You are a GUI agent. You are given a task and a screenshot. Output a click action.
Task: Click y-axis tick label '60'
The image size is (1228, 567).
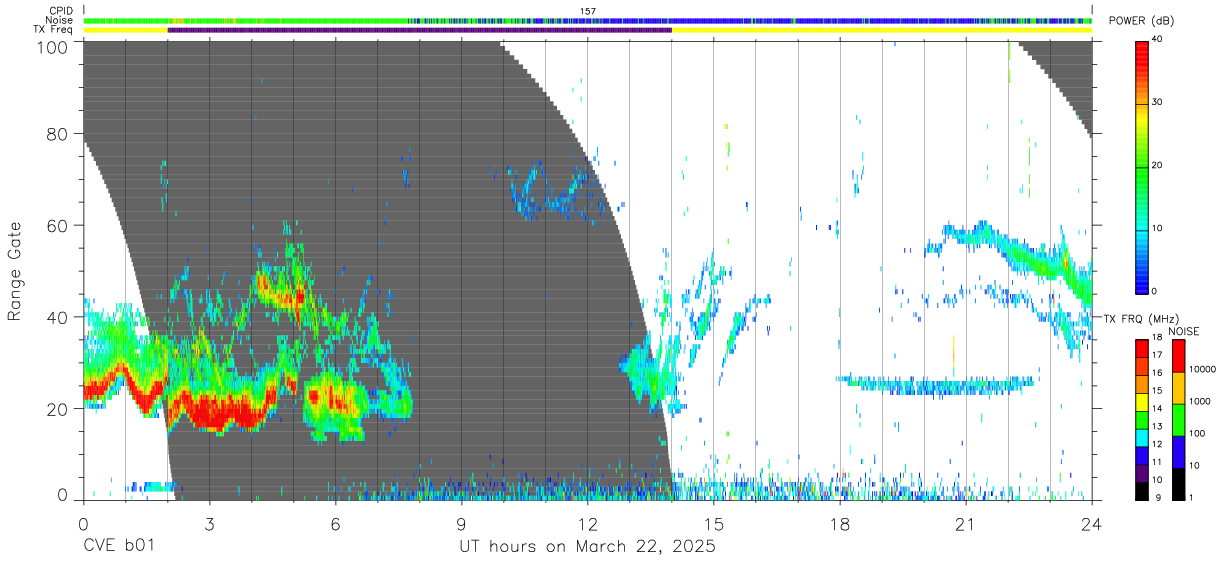coord(58,225)
